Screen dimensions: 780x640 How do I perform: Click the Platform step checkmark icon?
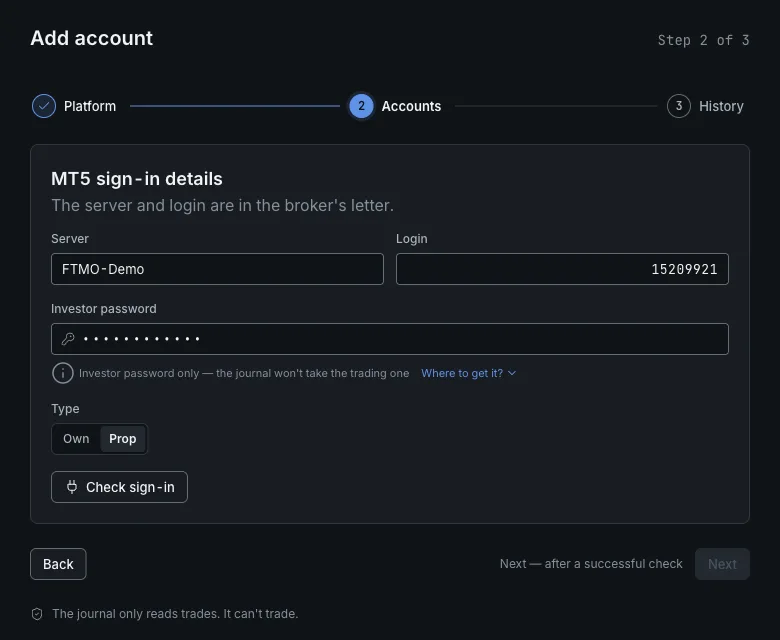[x=44, y=106]
